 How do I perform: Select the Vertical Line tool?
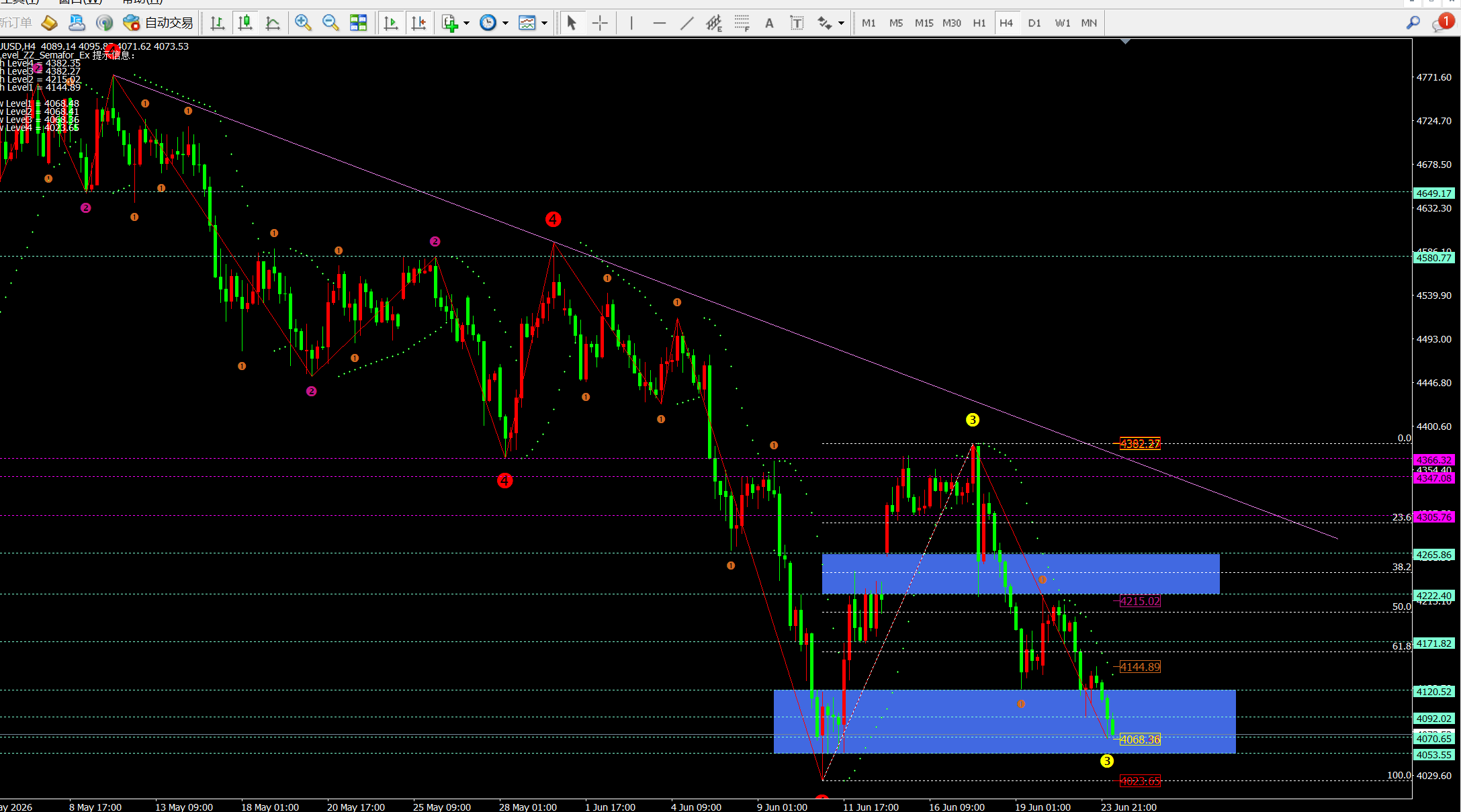point(631,23)
